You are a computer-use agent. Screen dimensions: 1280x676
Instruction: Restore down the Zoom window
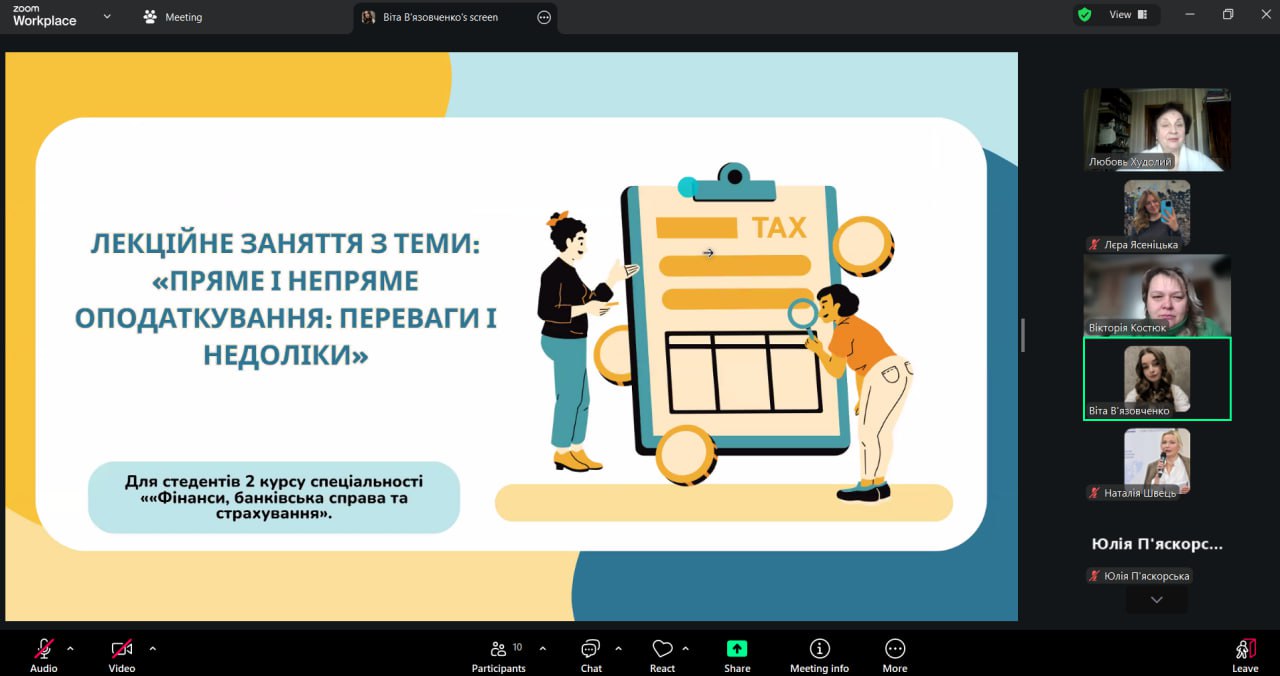tap(1228, 15)
